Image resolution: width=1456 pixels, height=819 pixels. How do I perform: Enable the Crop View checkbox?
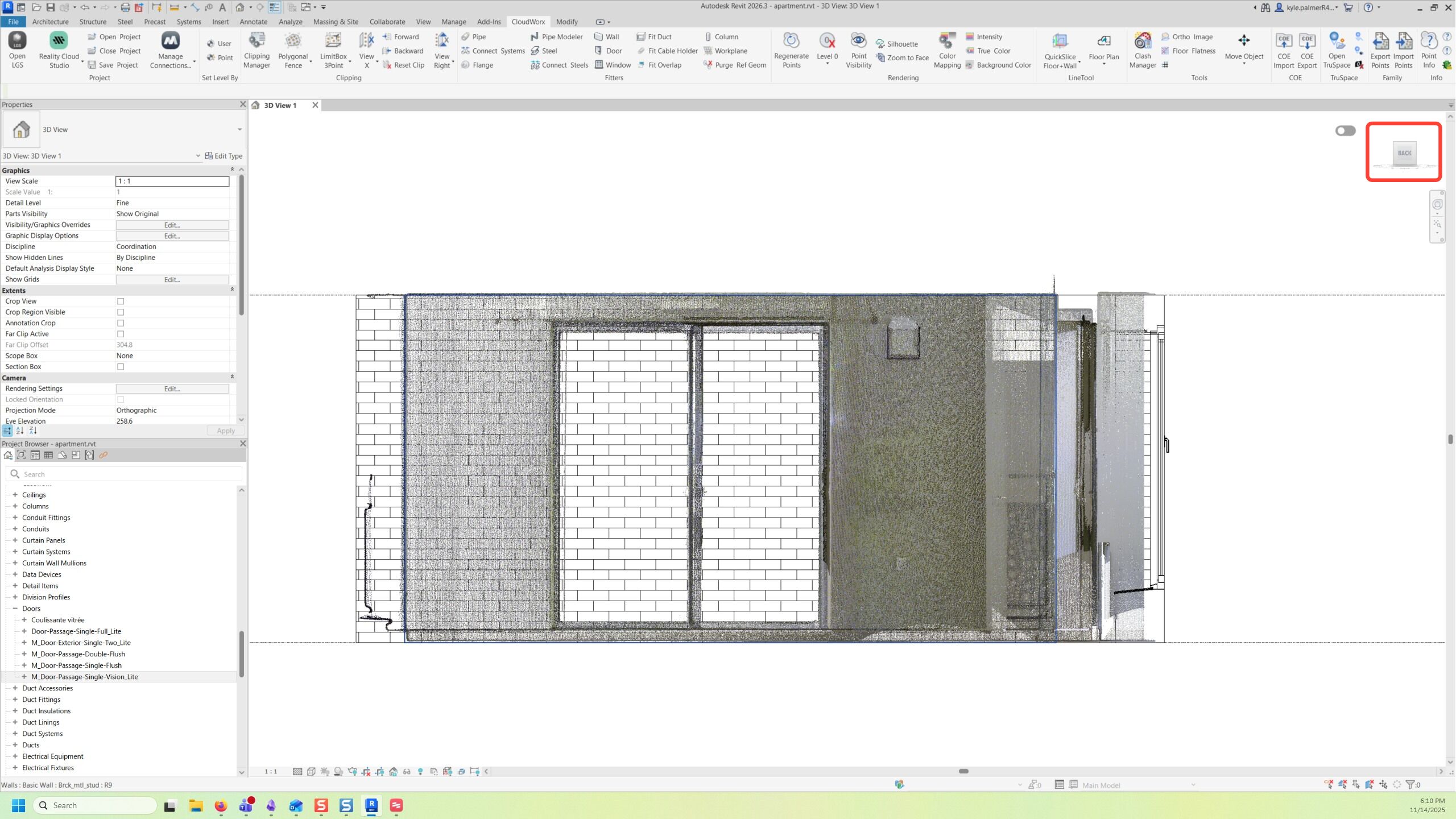point(121,301)
